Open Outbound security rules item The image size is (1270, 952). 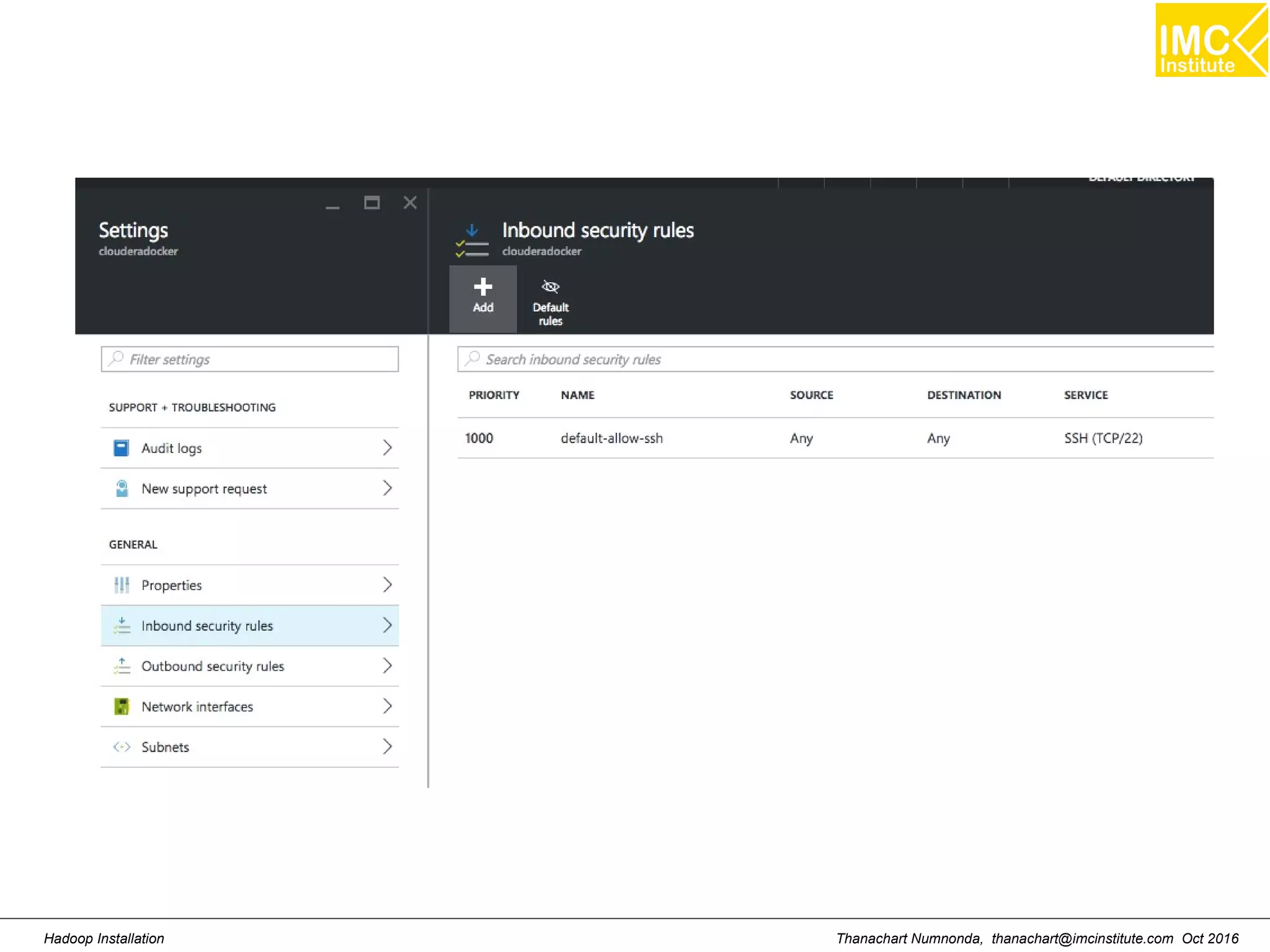[x=249, y=666]
